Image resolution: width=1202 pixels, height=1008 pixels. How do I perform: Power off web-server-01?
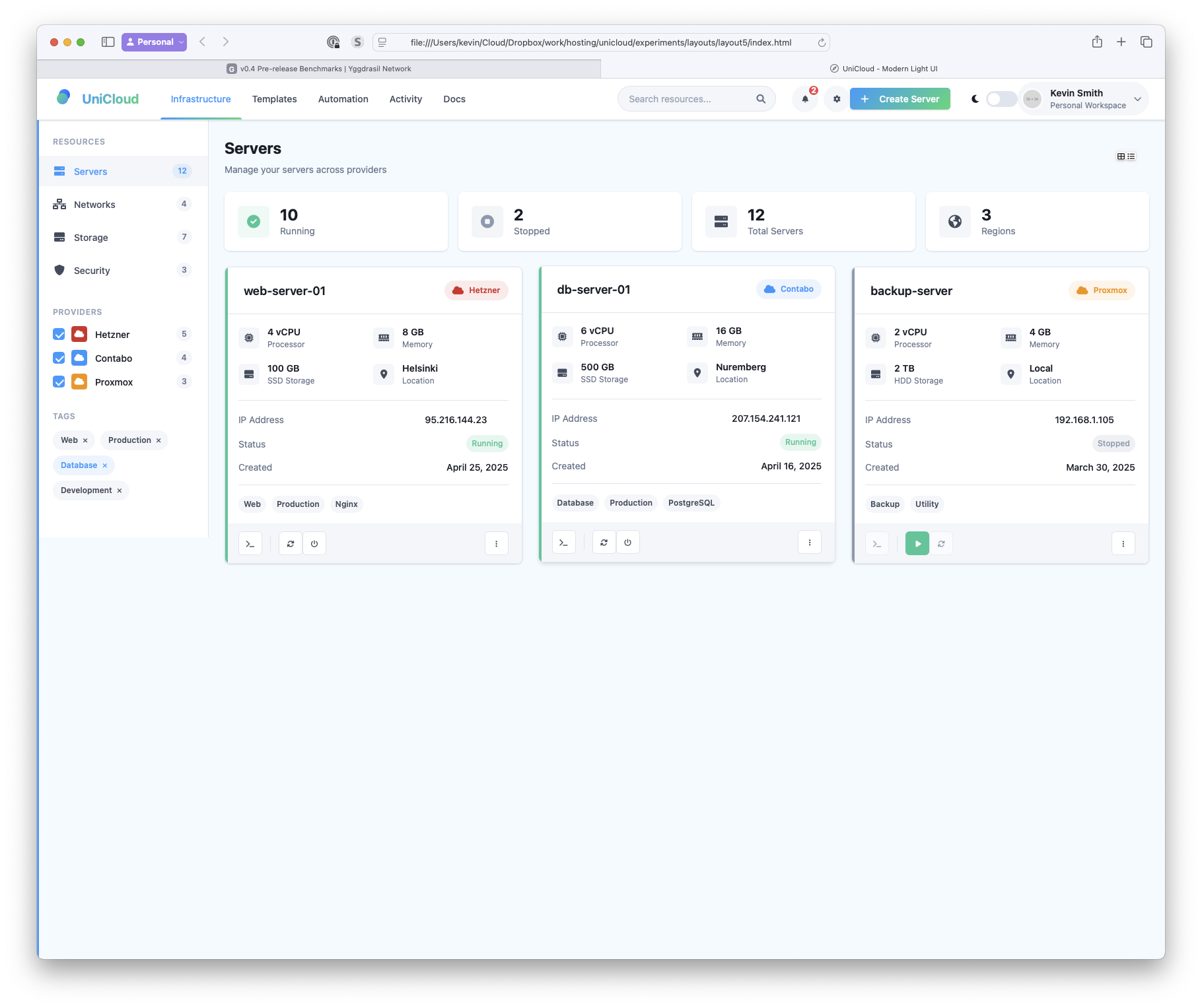tap(314, 544)
